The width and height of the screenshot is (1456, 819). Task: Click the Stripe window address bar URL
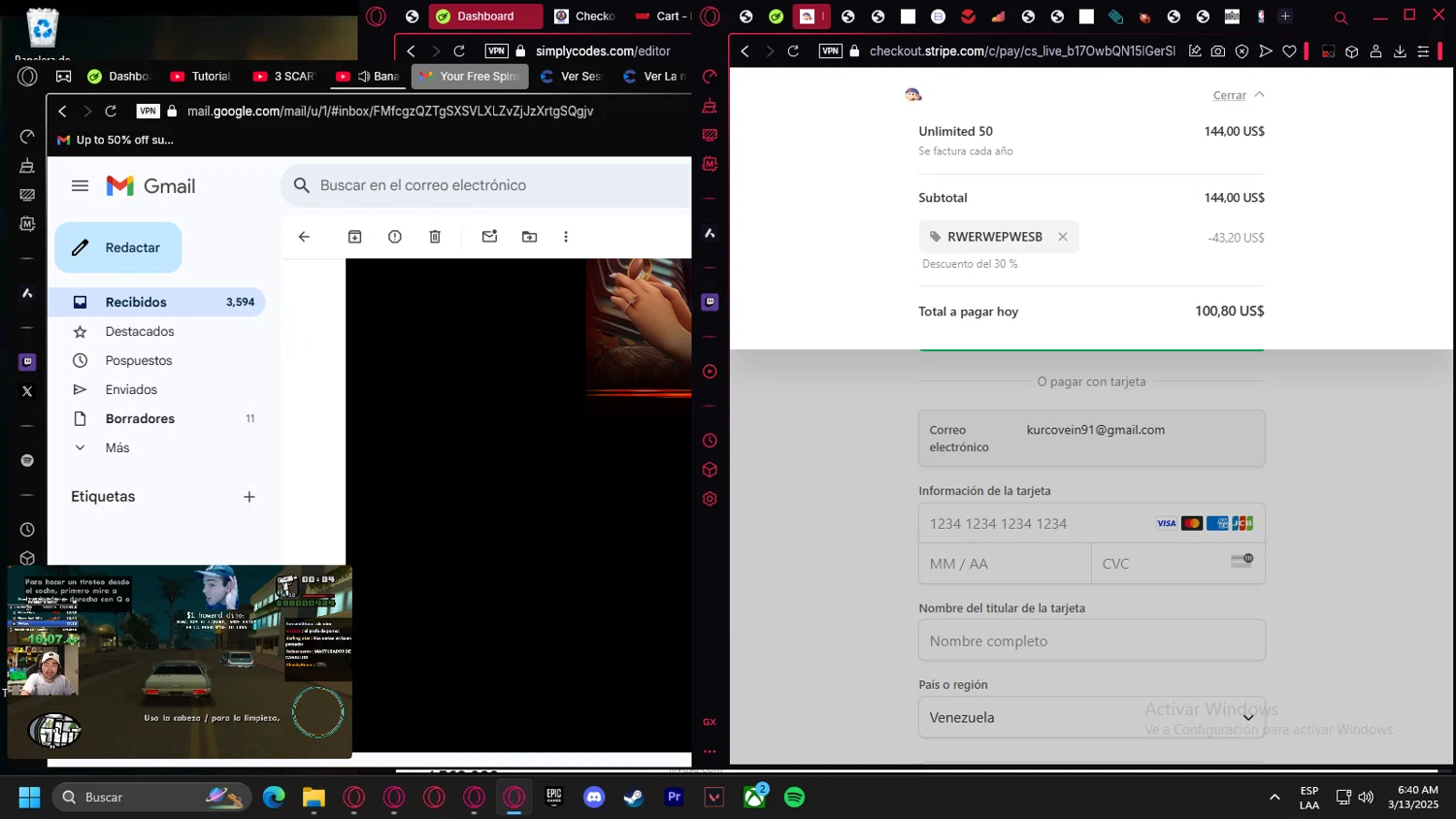pos(1022,50)
